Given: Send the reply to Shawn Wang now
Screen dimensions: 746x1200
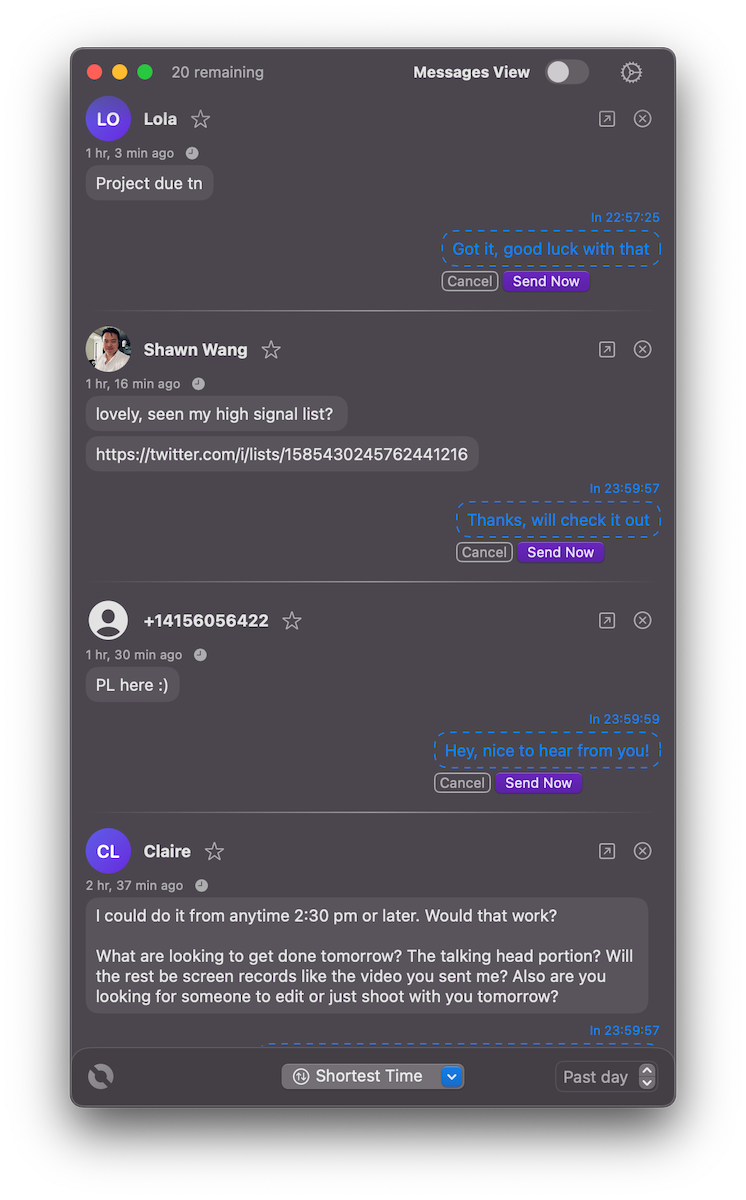Looking at the screenshot, I should [560, 552].
